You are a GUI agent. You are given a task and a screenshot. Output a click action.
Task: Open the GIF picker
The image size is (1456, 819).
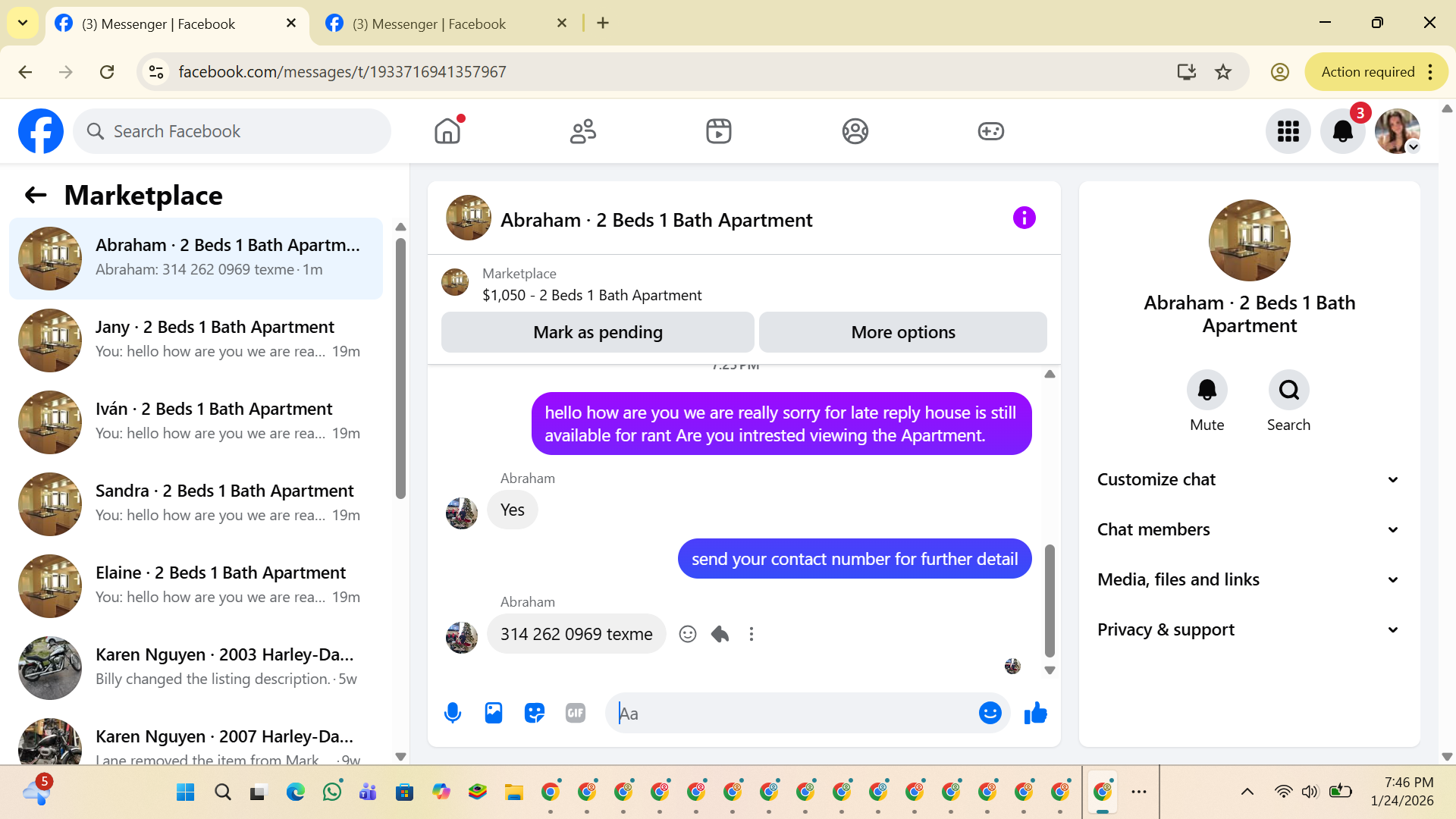pos(576,713)
